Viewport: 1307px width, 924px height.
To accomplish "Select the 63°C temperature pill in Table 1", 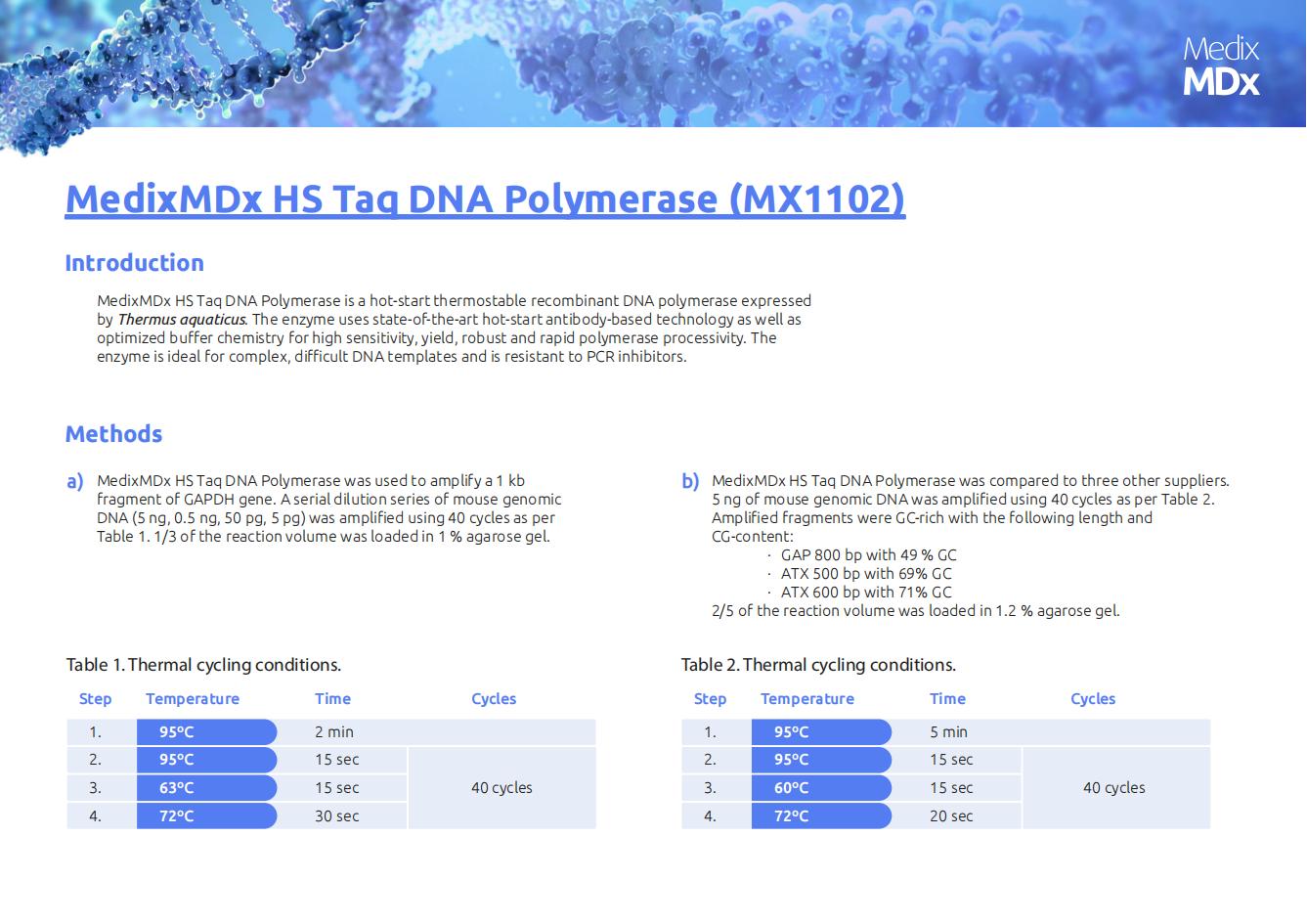I will (206, 788).
